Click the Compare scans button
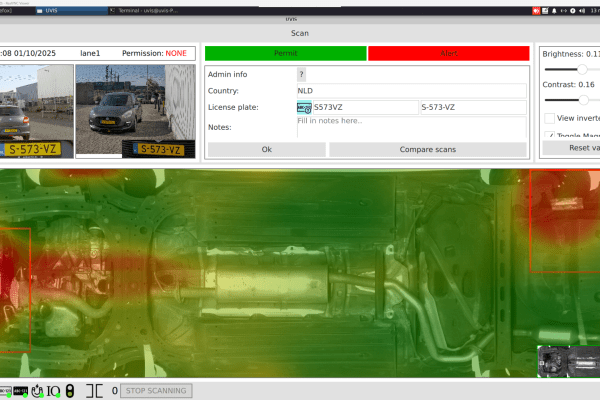The image size is (600, 400). pos(427,149)
